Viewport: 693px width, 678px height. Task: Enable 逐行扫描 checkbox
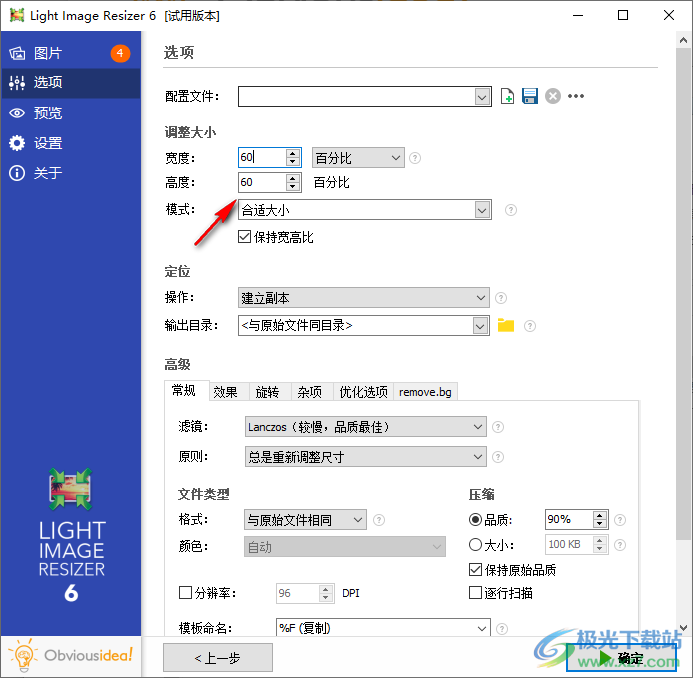[475, 593]
